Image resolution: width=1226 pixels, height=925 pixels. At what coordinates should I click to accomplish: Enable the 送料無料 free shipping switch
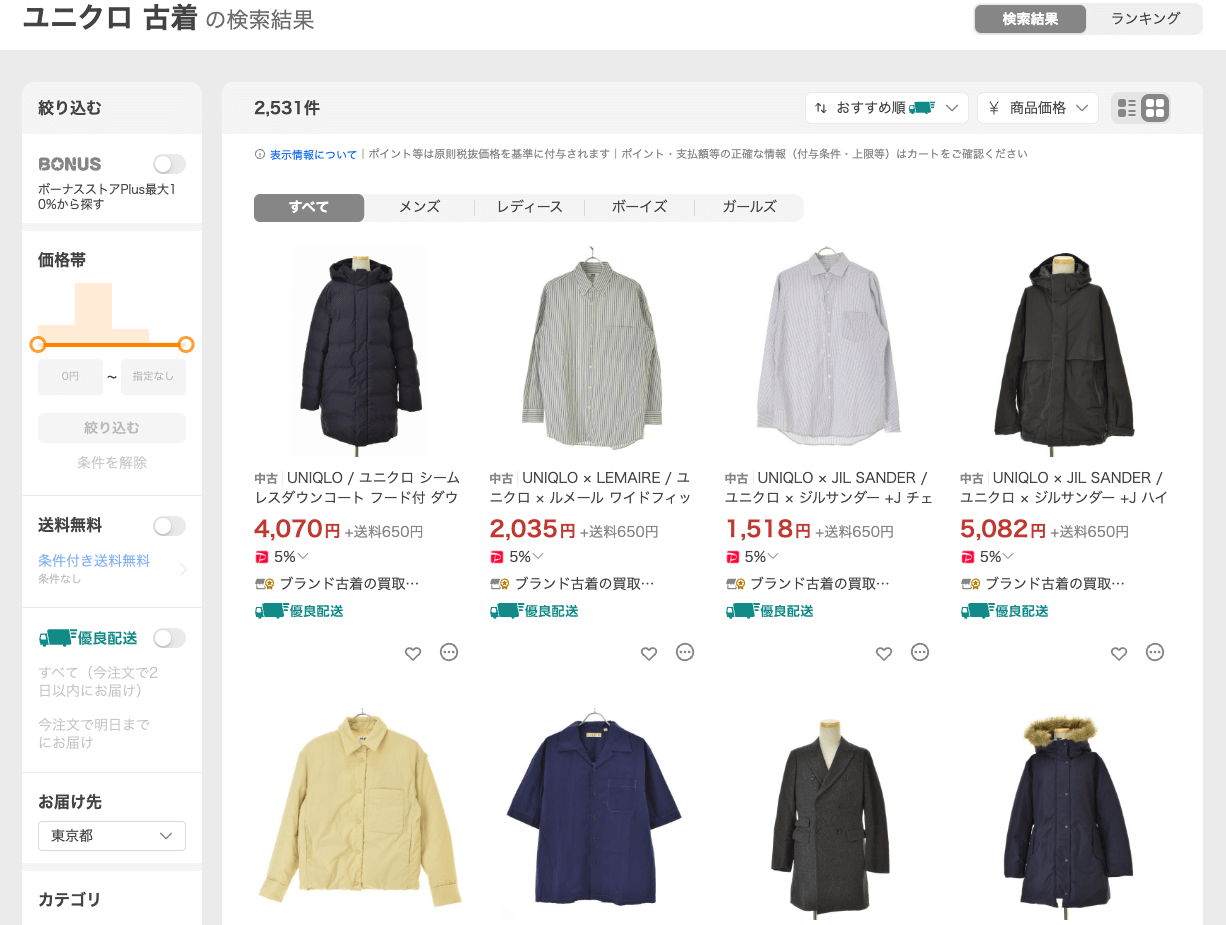169,526
